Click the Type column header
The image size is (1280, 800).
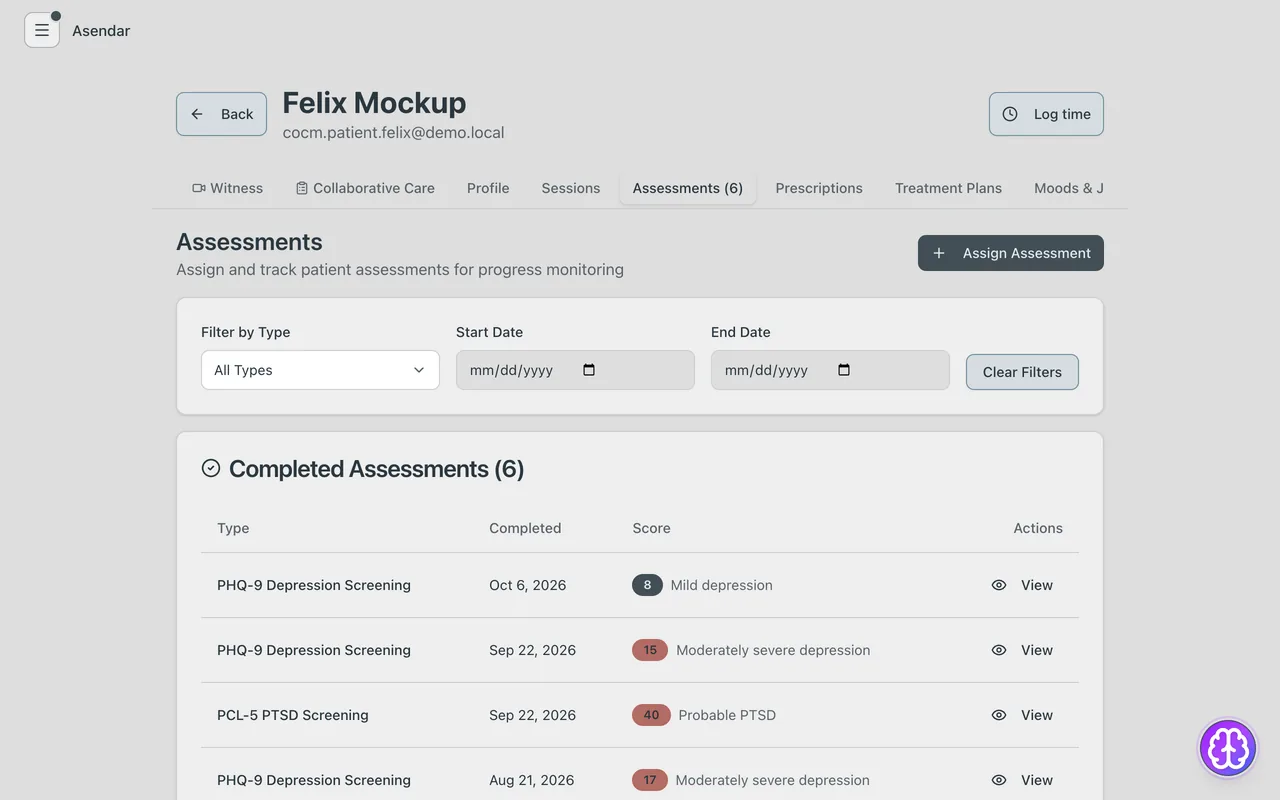tap(233, 528)
